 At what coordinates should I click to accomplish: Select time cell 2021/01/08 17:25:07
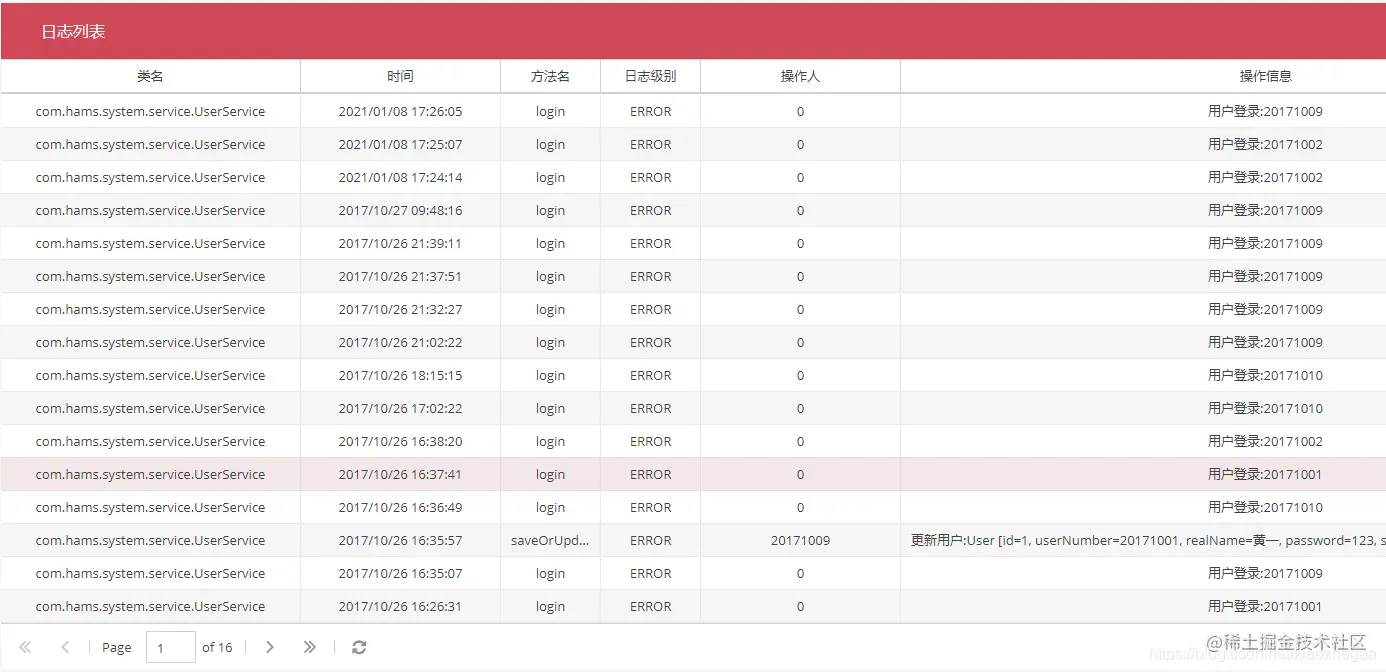pos(400,144)
